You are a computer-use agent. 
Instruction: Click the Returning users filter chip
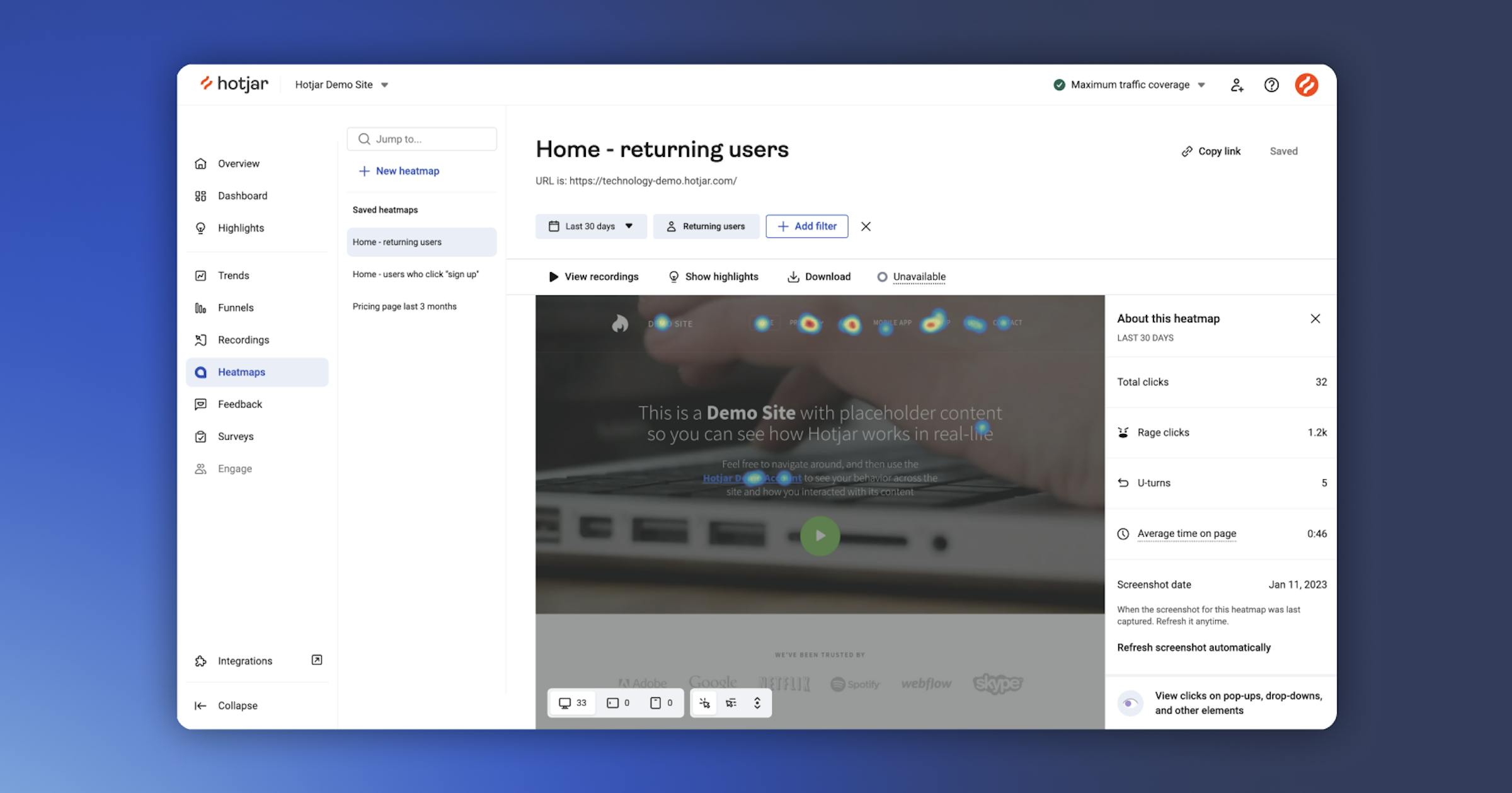click(706, 226)
